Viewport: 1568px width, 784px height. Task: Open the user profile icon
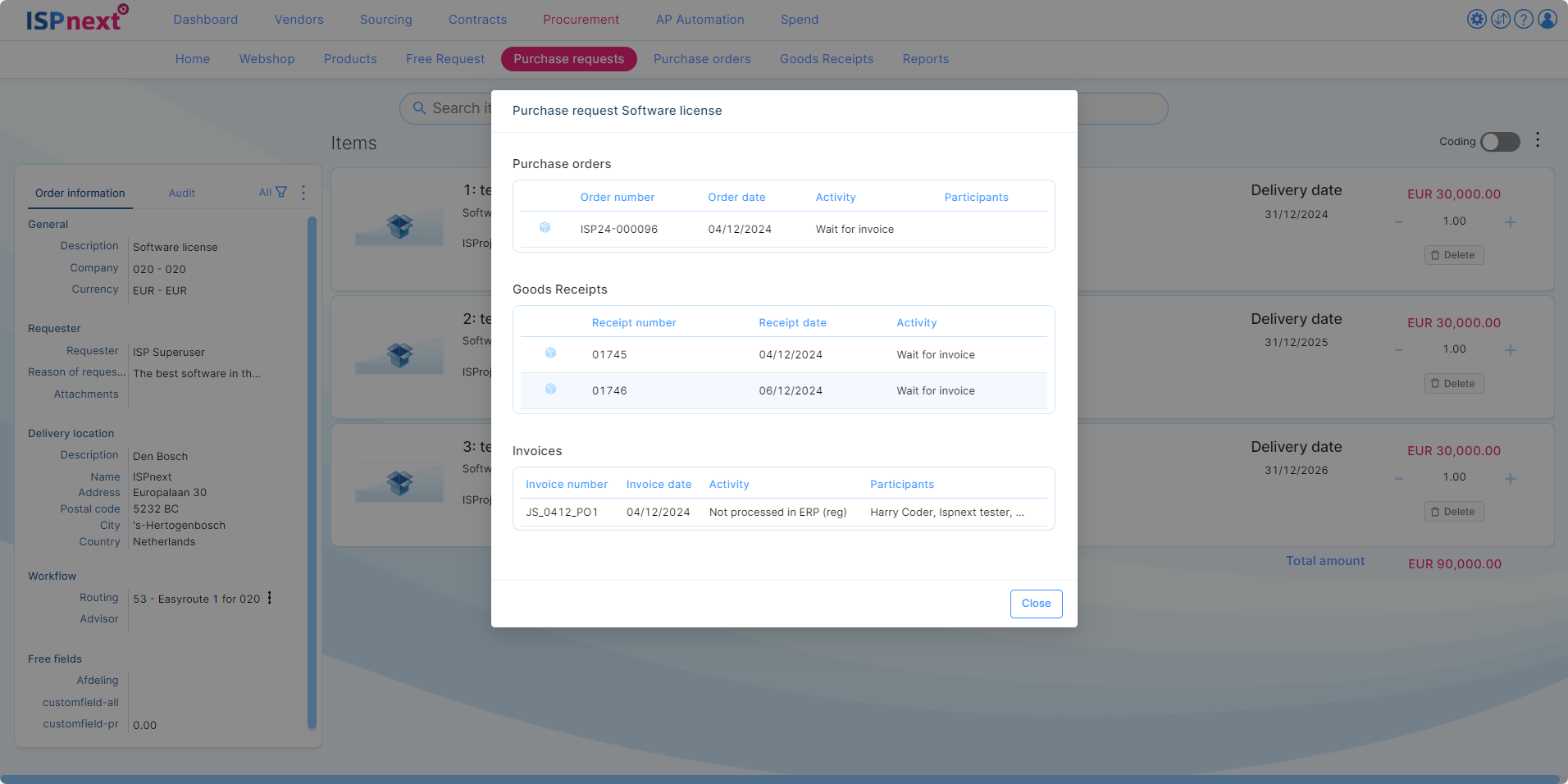pos(1547,19)
